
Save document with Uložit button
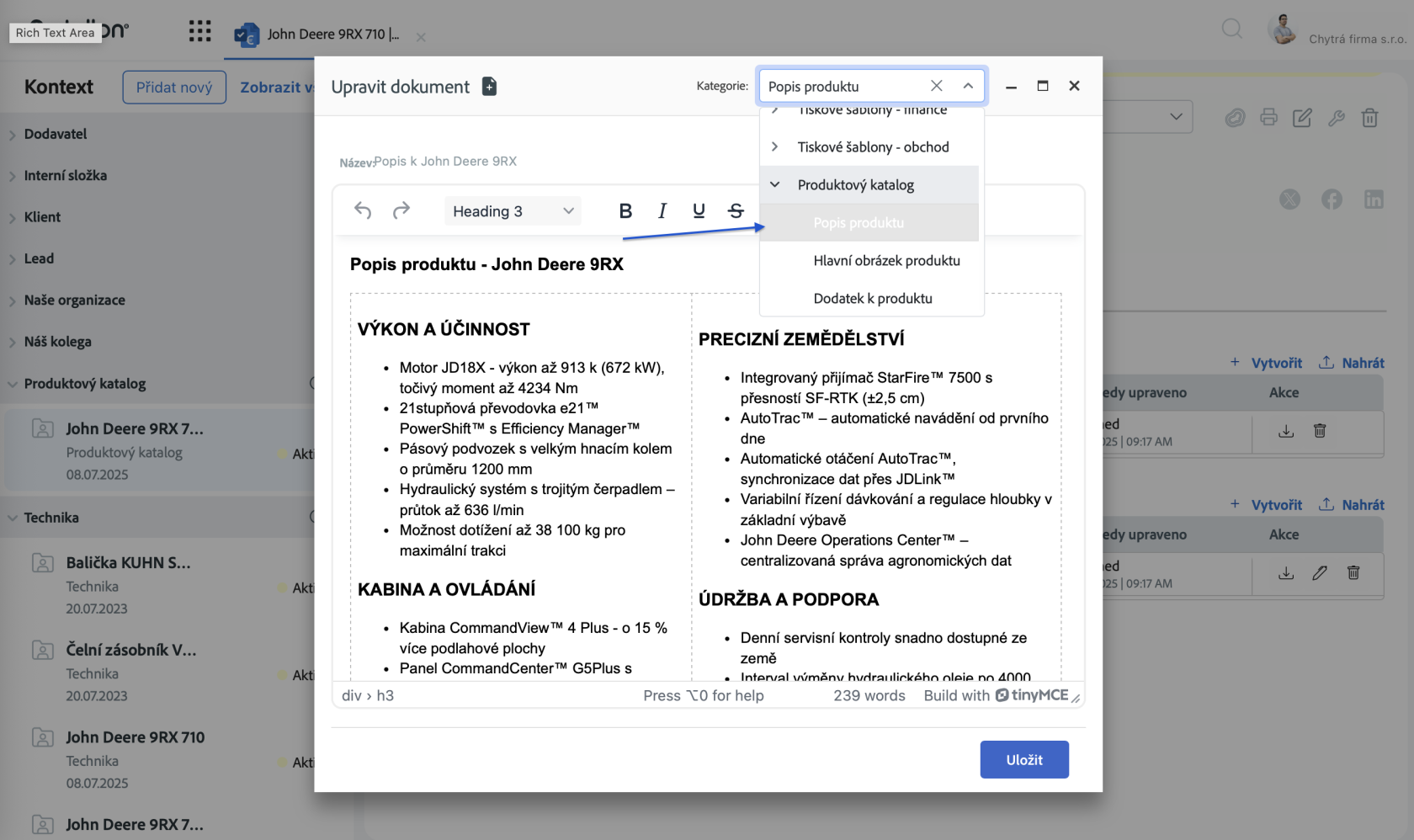point(1024,759)
